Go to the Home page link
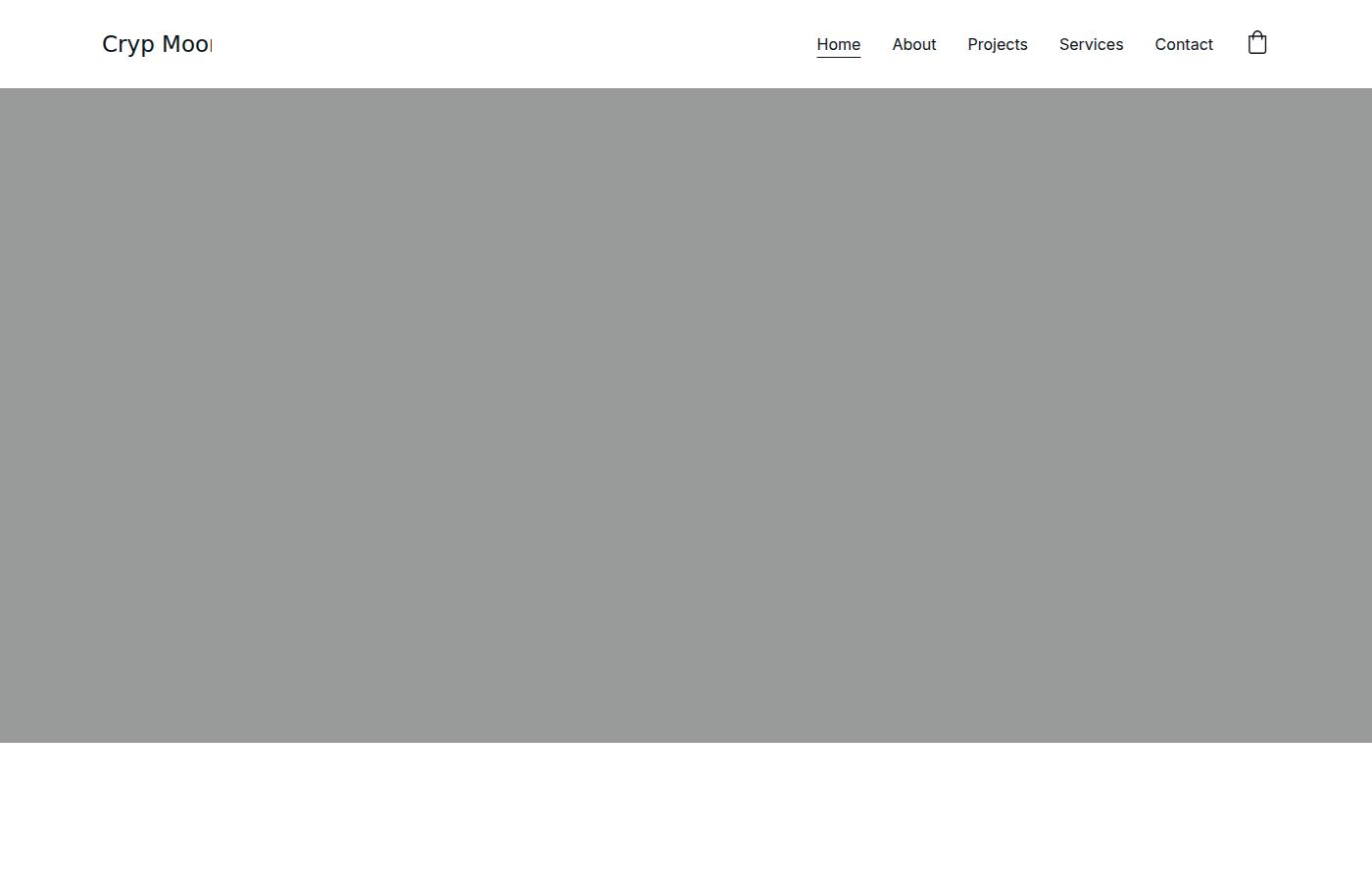Image resolution: width=1372 pixels, height=882 pixels. point(839,45)
